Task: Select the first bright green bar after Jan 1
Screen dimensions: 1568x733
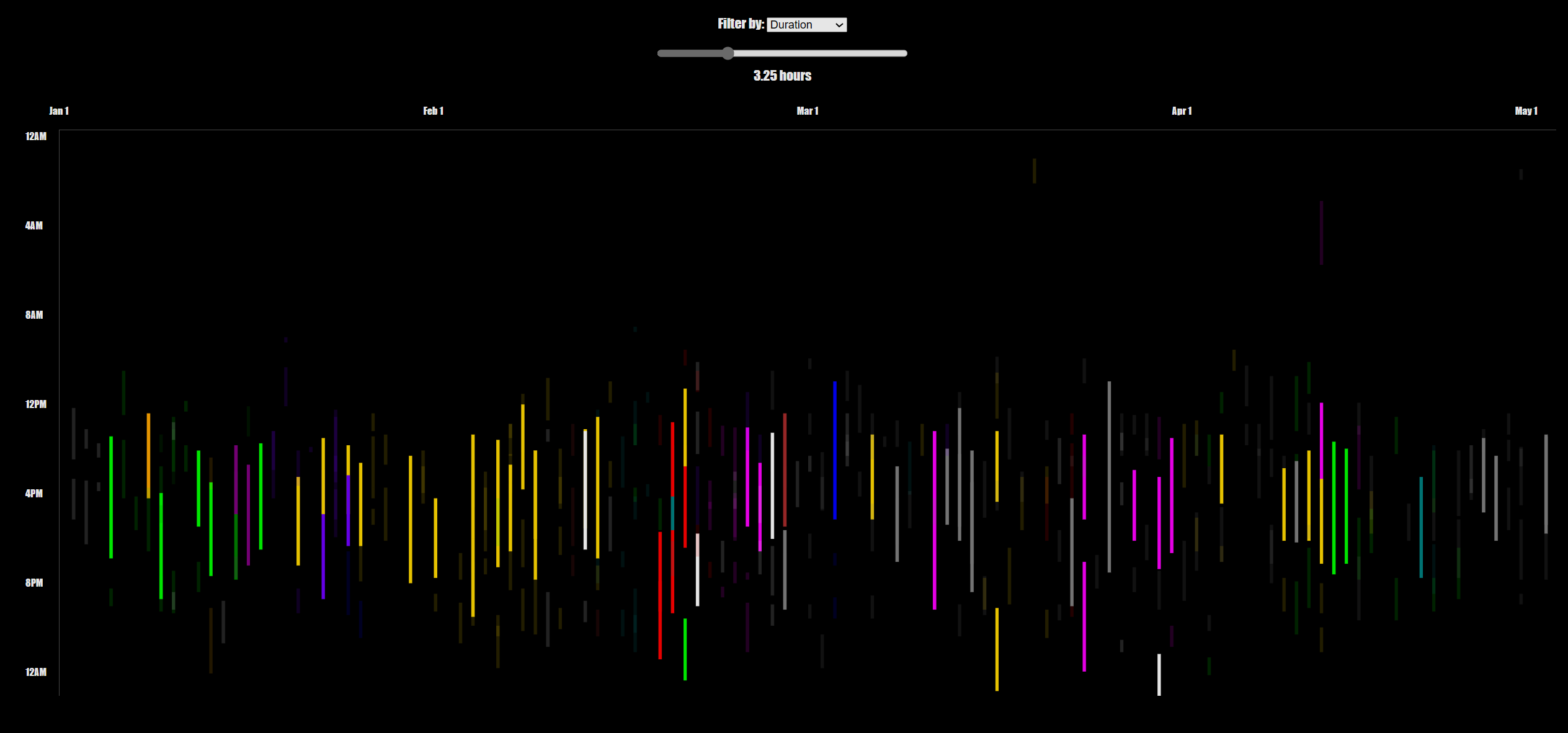Action: click(x=111, y=497)
